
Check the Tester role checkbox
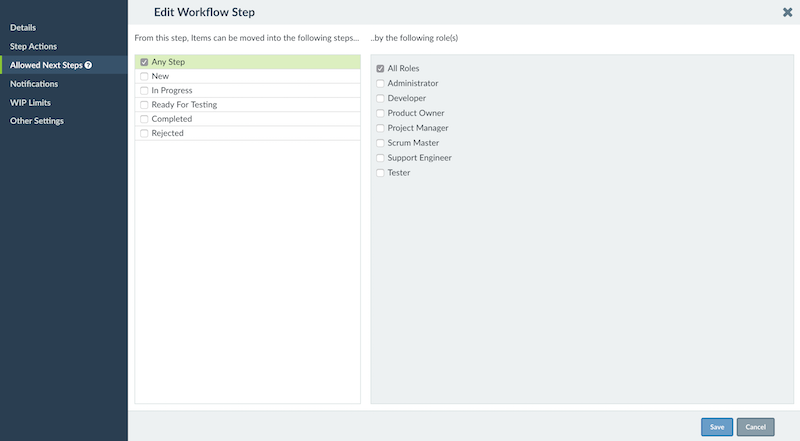(380, 173)
